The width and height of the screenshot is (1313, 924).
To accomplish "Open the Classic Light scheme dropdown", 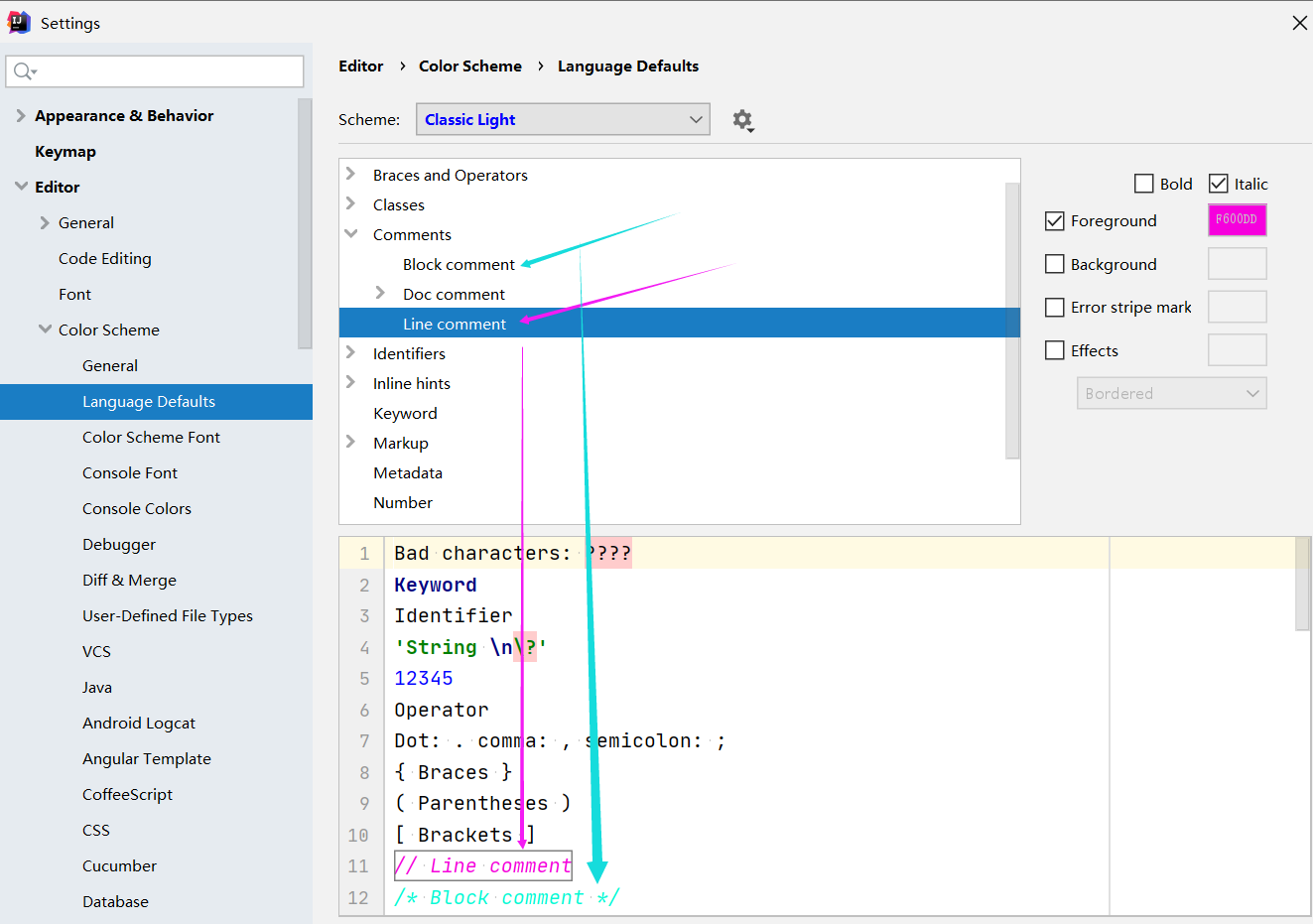I will (563, 119).
